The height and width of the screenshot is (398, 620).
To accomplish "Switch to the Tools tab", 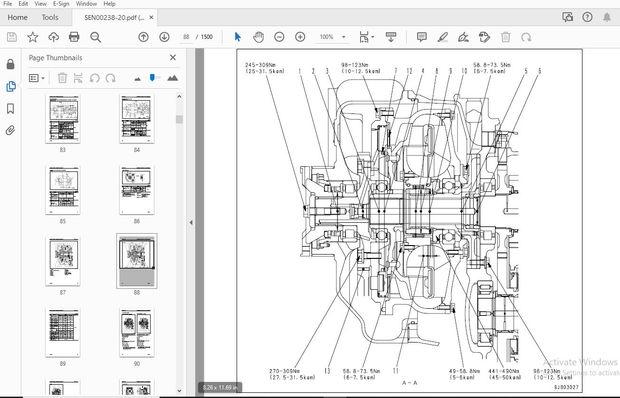I will 50,17.
